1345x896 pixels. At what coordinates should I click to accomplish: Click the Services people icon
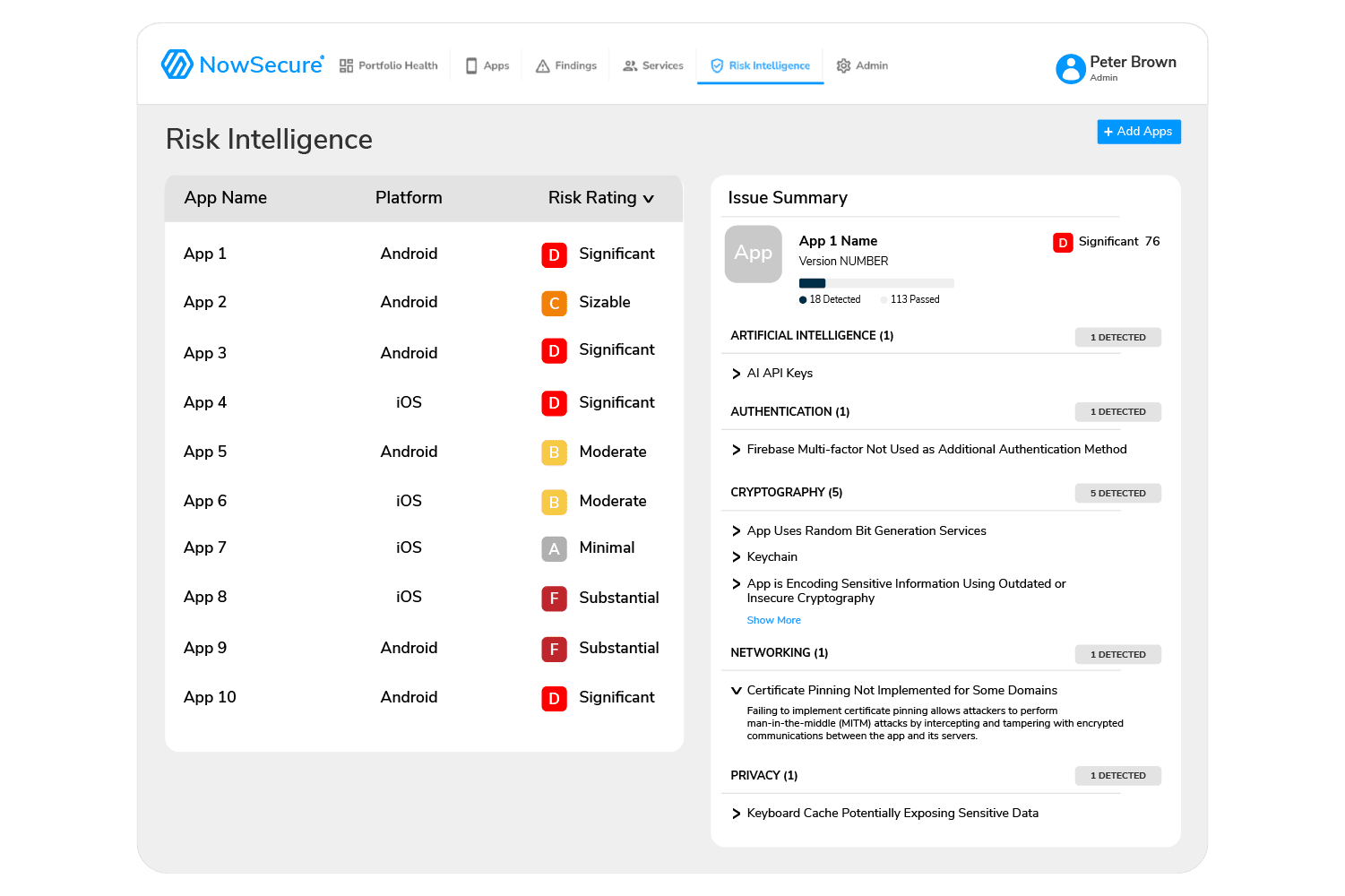click(631, 65)
